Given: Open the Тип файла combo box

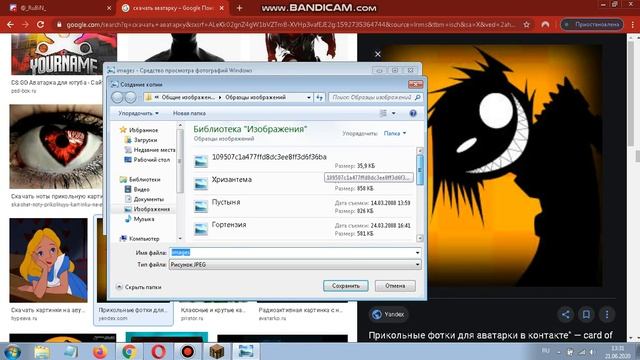Looking at the screenshot, I should point(295,264).
